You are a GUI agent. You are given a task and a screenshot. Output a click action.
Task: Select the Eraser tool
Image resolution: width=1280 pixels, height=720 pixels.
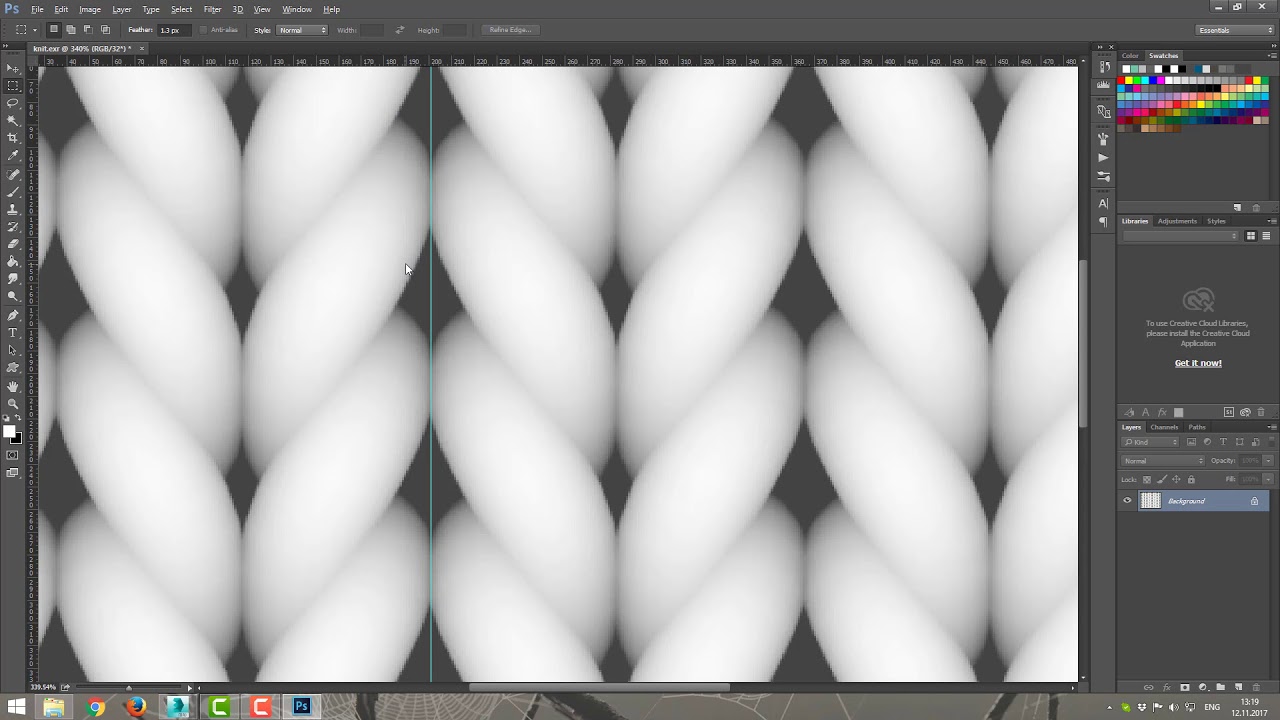coord(13,244)
